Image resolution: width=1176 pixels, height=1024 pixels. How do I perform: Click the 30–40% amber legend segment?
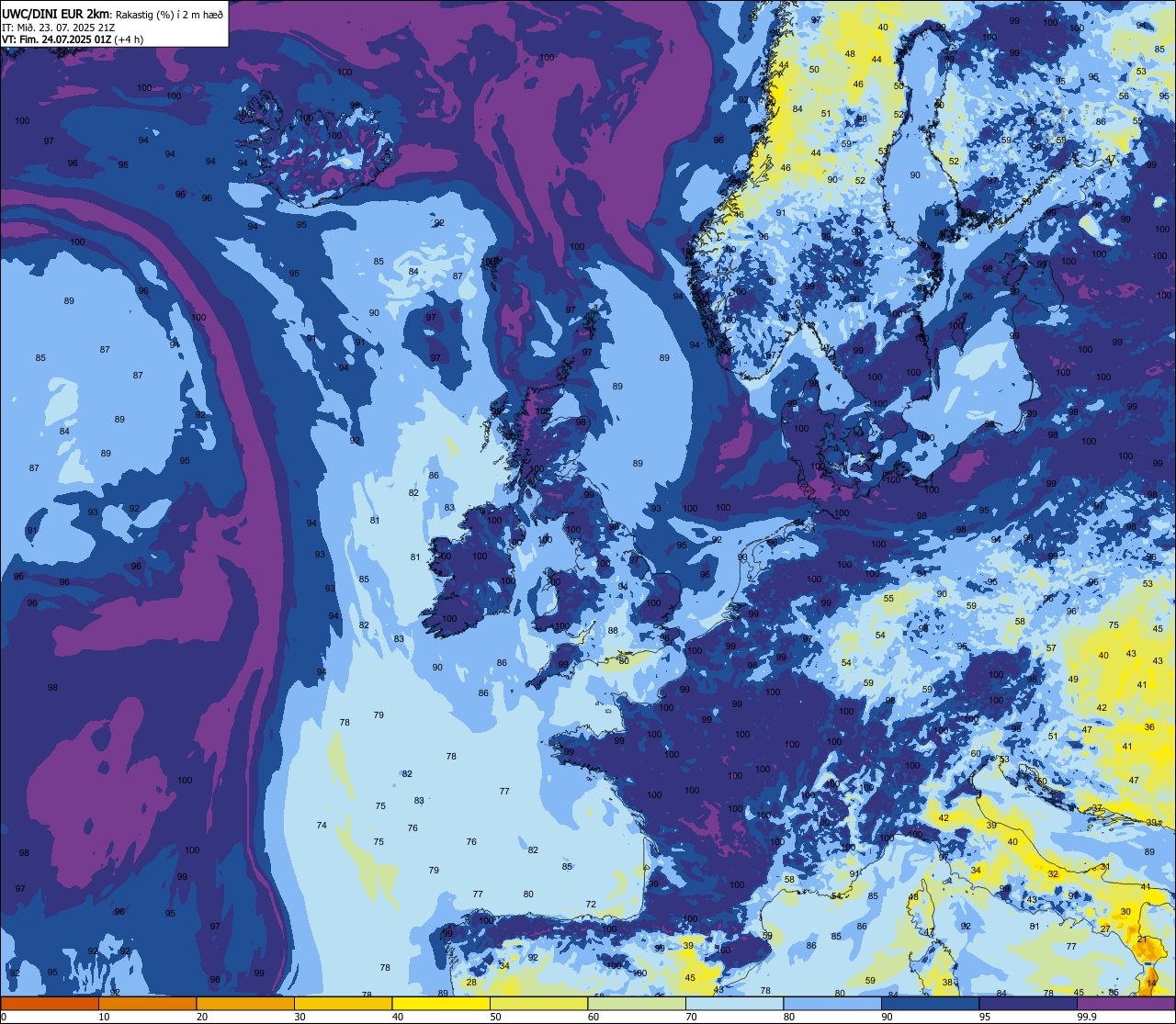pos(343,1004)
